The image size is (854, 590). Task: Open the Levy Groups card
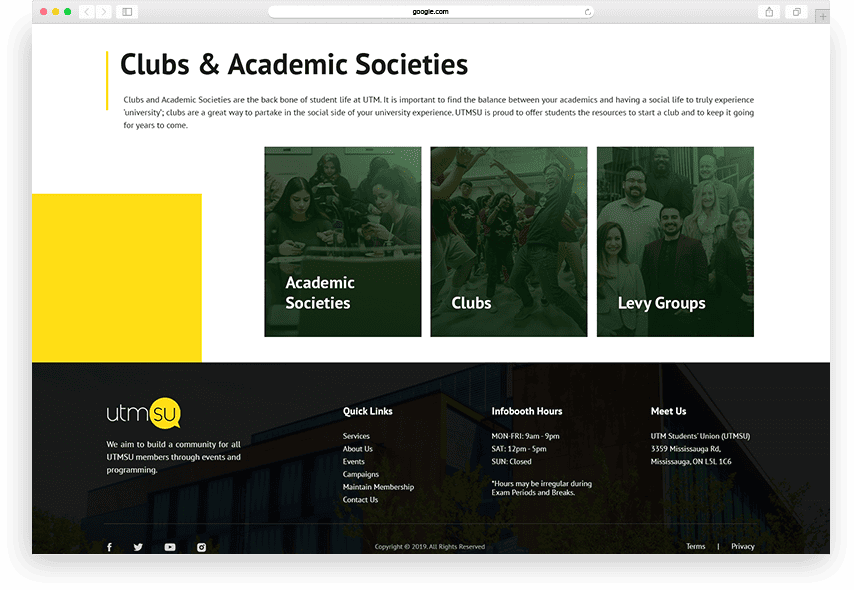[x=675, y=242]
